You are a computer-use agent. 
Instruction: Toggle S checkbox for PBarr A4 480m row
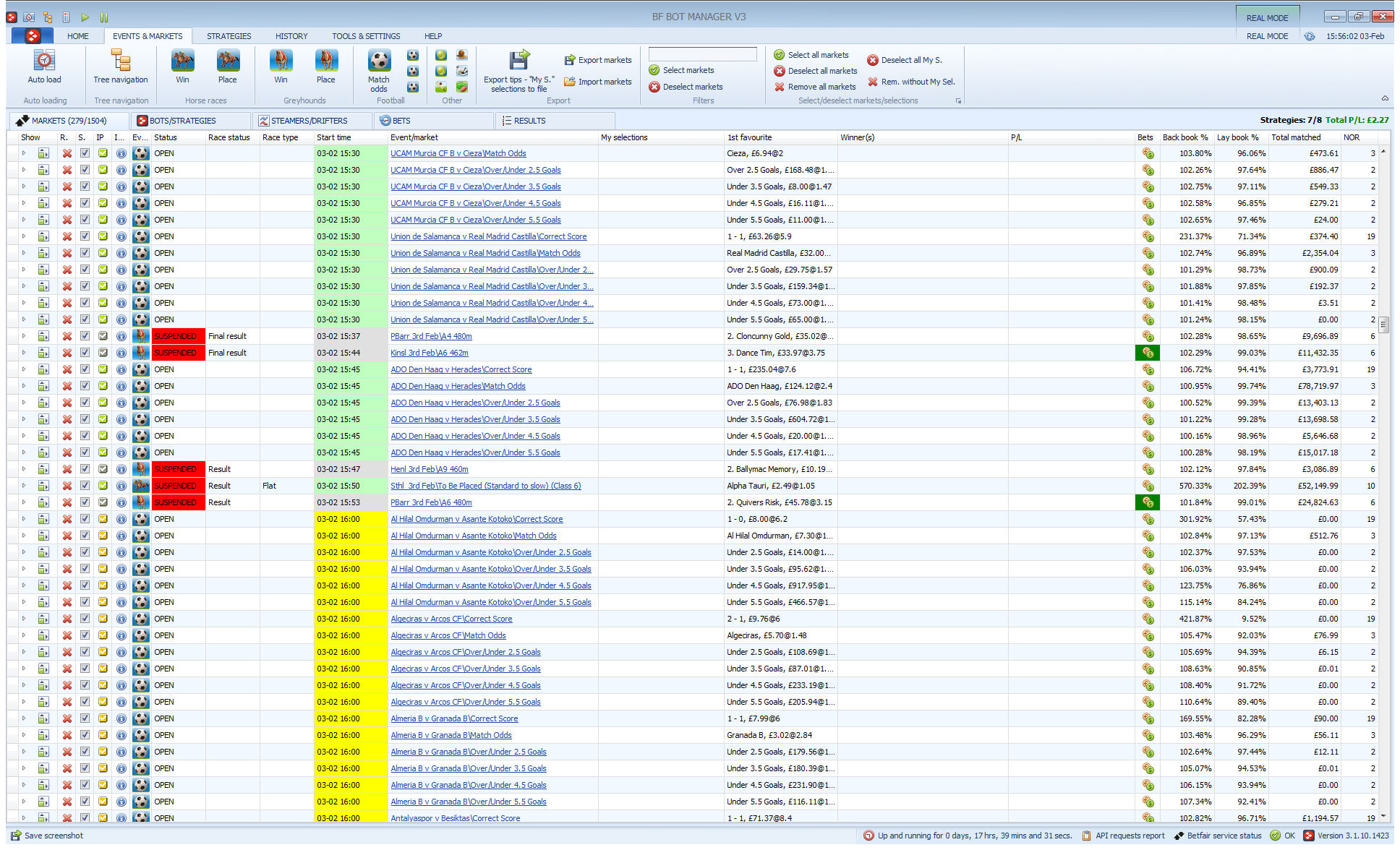[x=85, y=336]
